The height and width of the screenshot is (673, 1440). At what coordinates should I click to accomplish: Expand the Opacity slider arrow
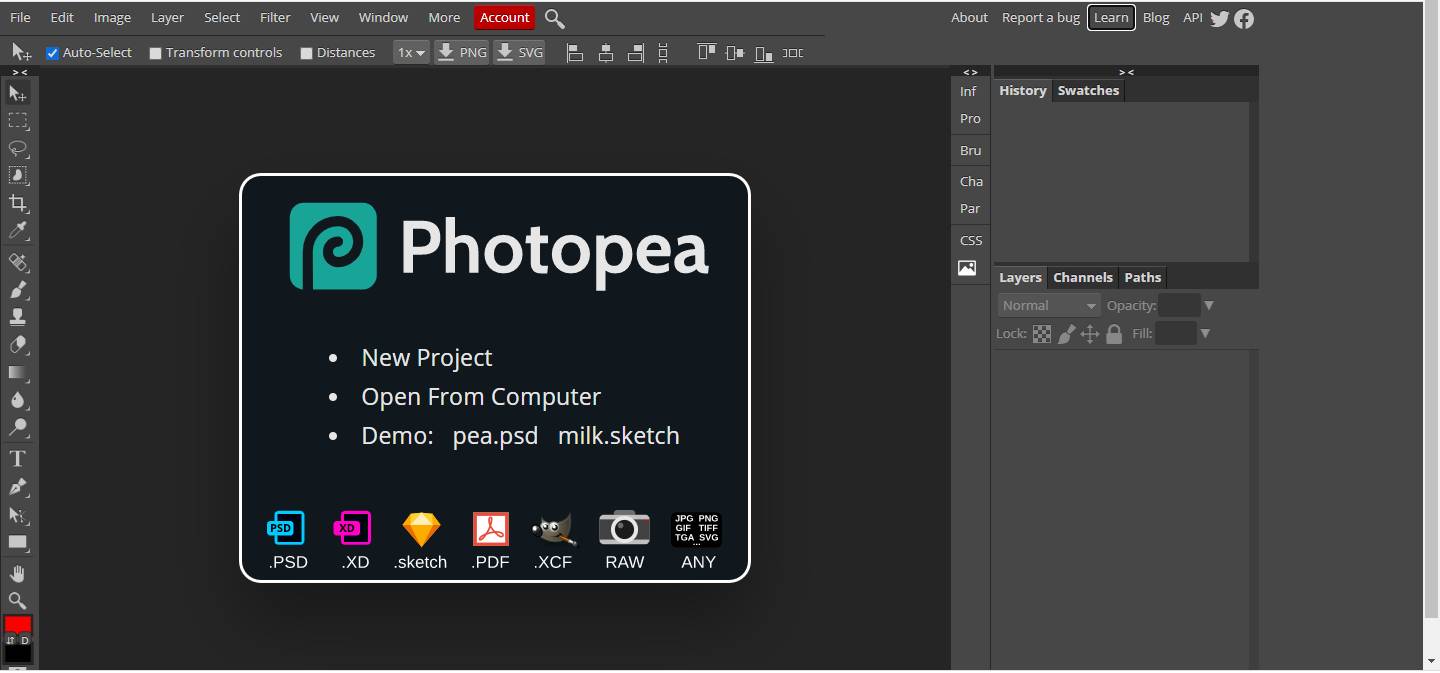[x=1209, y=306]
